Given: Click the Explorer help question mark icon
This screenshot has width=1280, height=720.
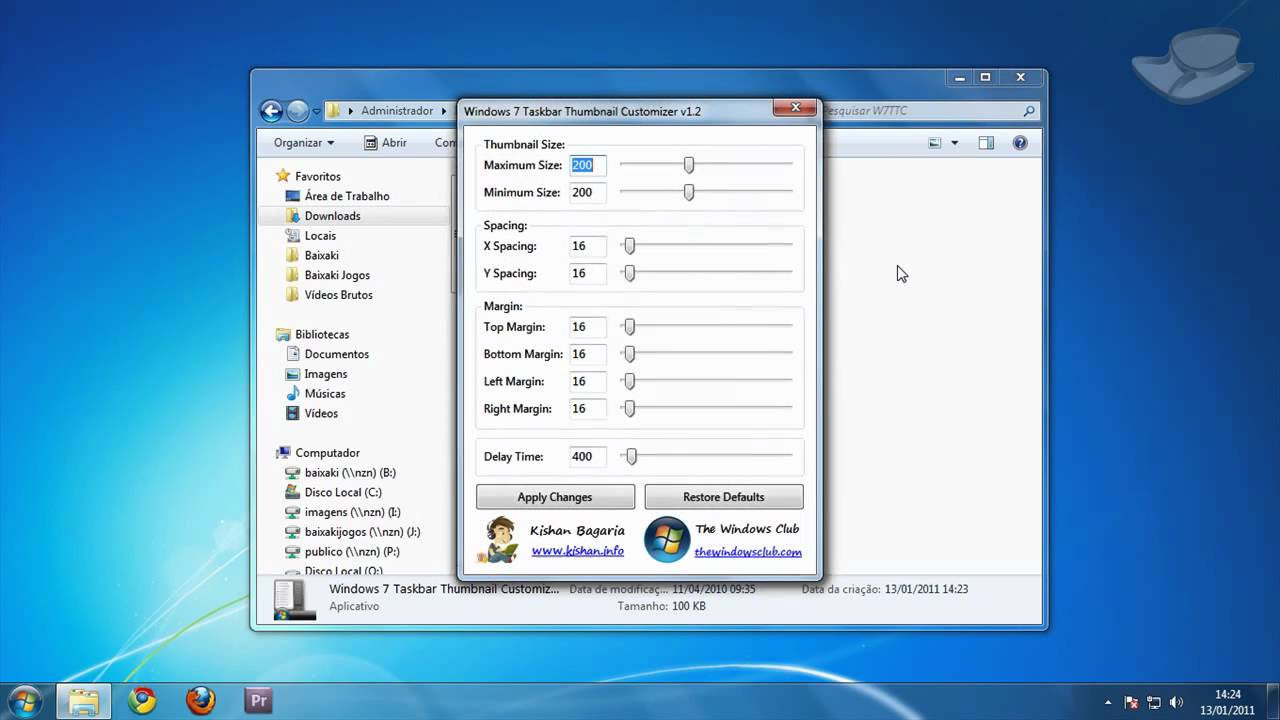Looking at the screenshot, I should click(x=1020, y=143).
